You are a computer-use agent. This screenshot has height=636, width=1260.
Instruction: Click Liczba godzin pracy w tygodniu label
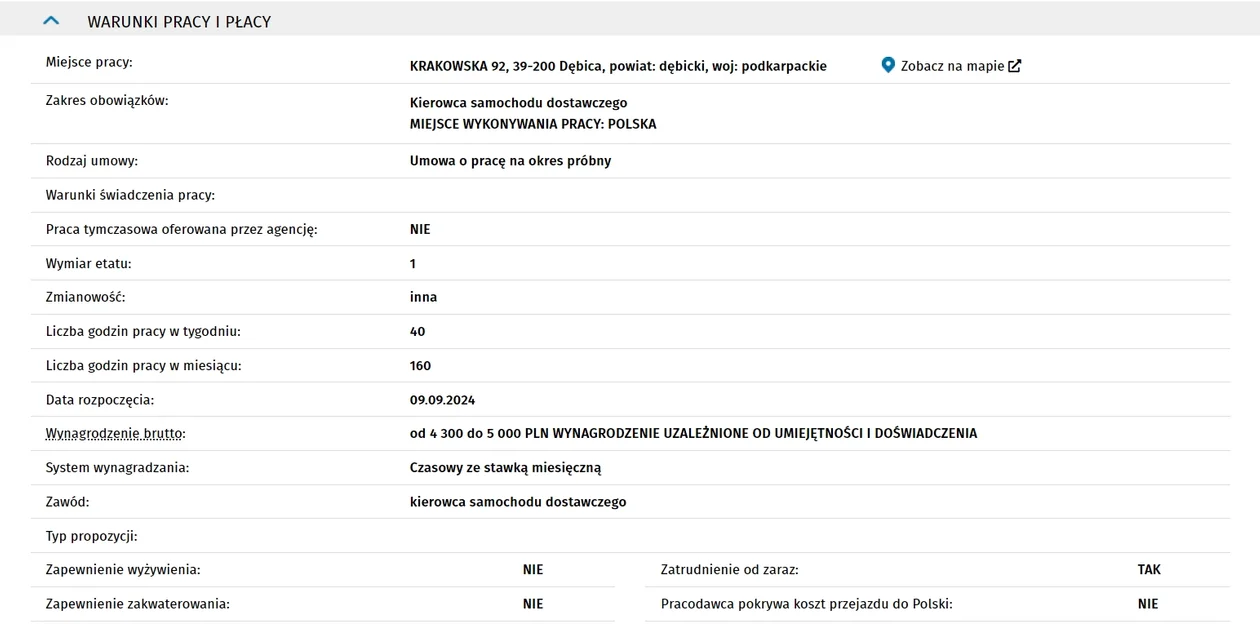click(x=144, y=331)
